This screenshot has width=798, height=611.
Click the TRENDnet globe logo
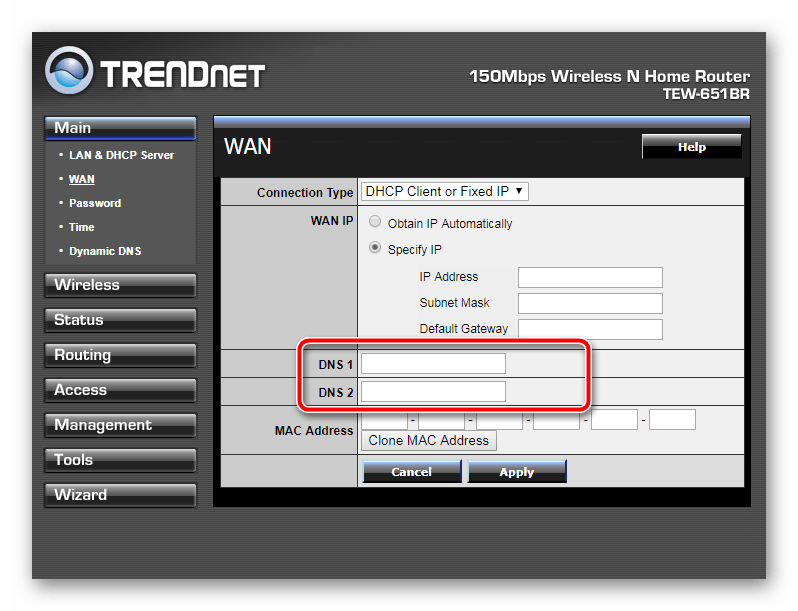pos(69,71)
